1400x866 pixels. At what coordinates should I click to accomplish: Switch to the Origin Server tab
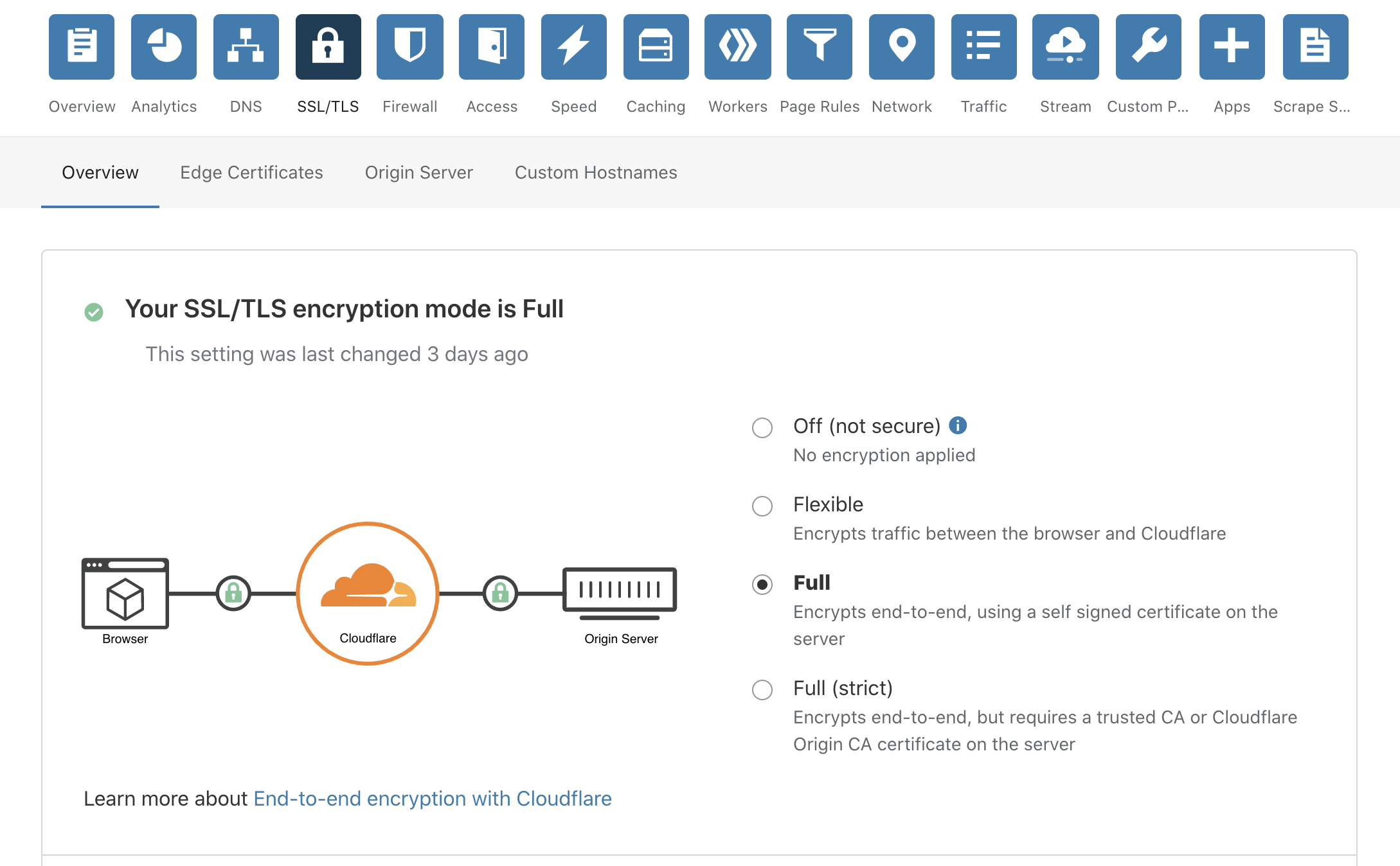tap(419, 172)
